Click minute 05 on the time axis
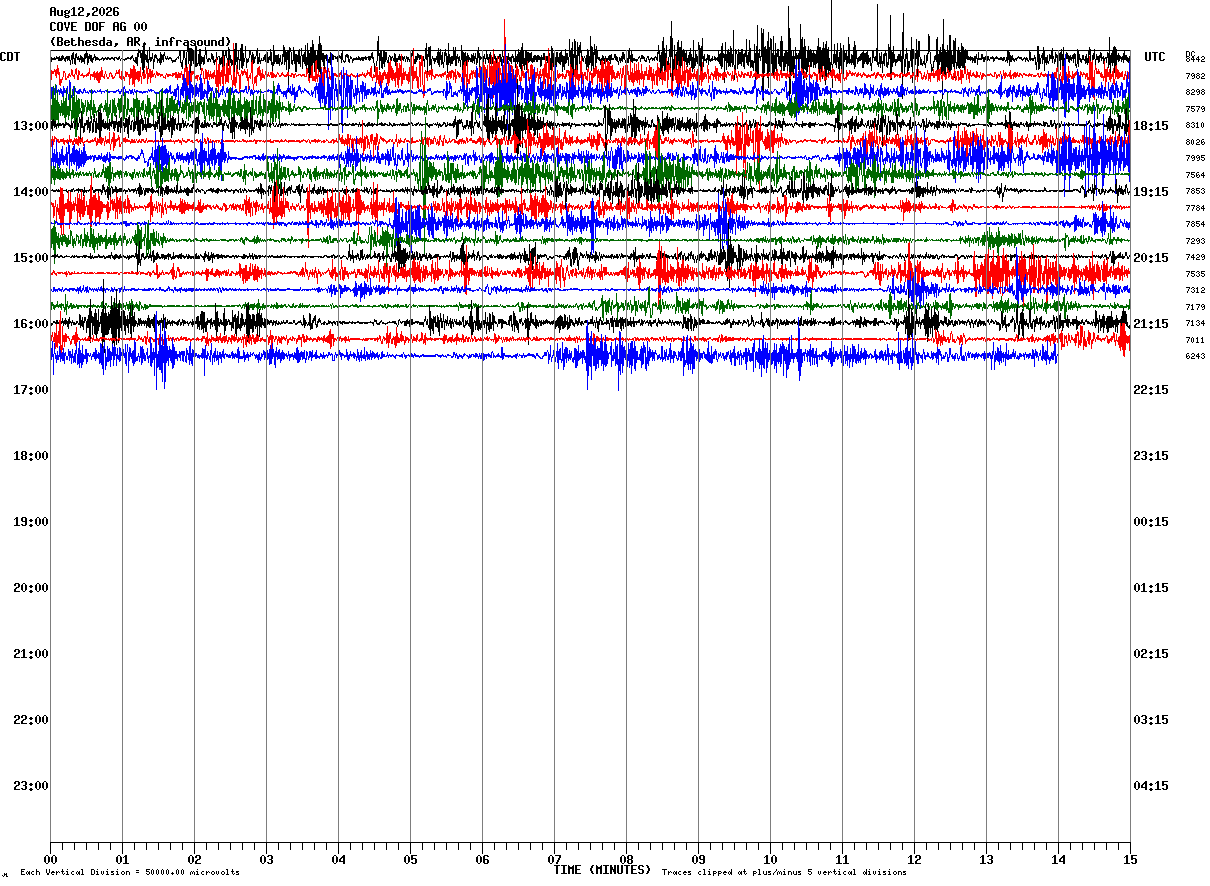This screenshot has width=1210, height=886. pyautogui.click(x=410, y=860)
